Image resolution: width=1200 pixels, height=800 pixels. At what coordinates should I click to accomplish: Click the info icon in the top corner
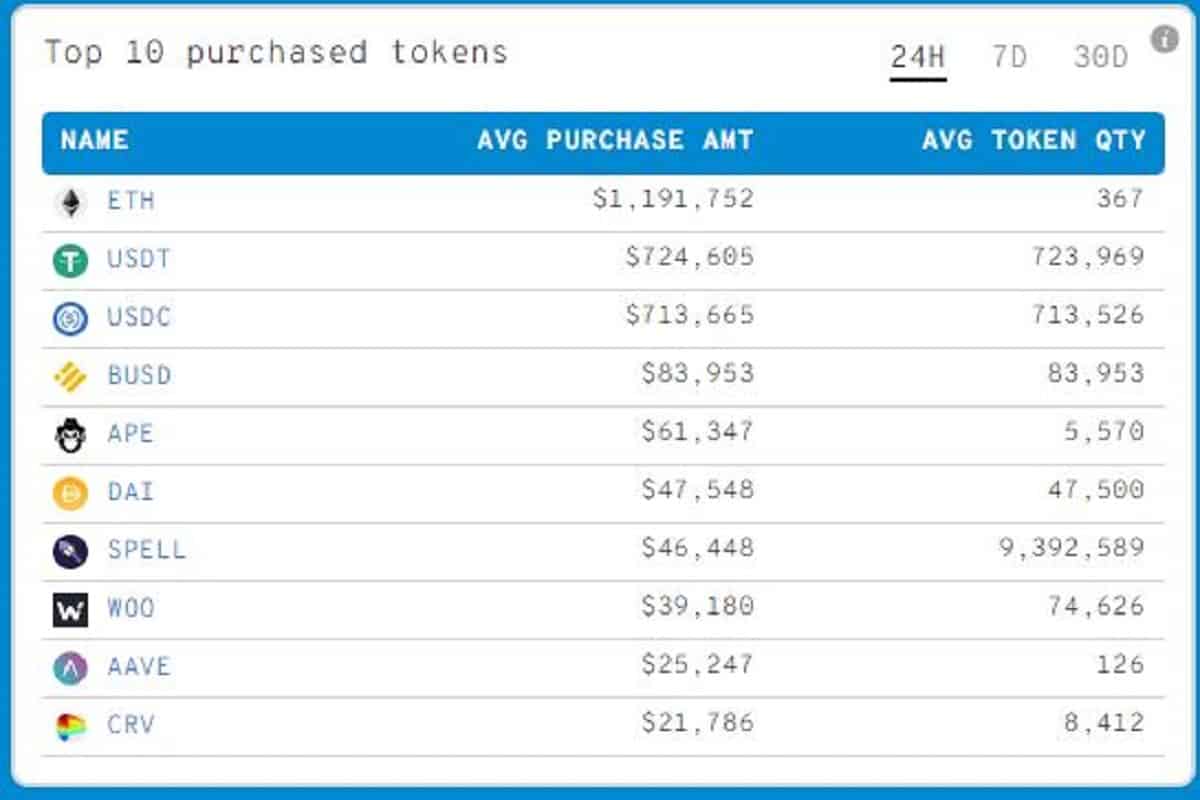click(1164, 40)
